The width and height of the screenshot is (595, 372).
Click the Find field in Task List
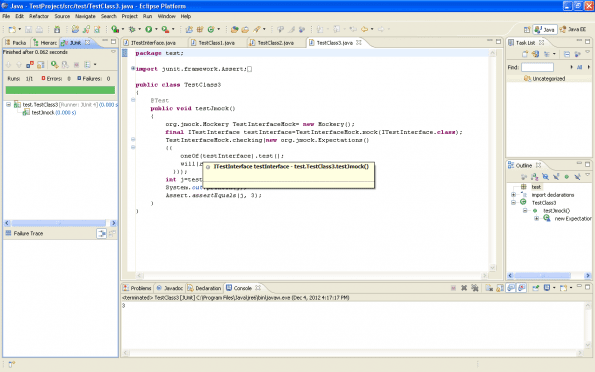tap(537, 67)
